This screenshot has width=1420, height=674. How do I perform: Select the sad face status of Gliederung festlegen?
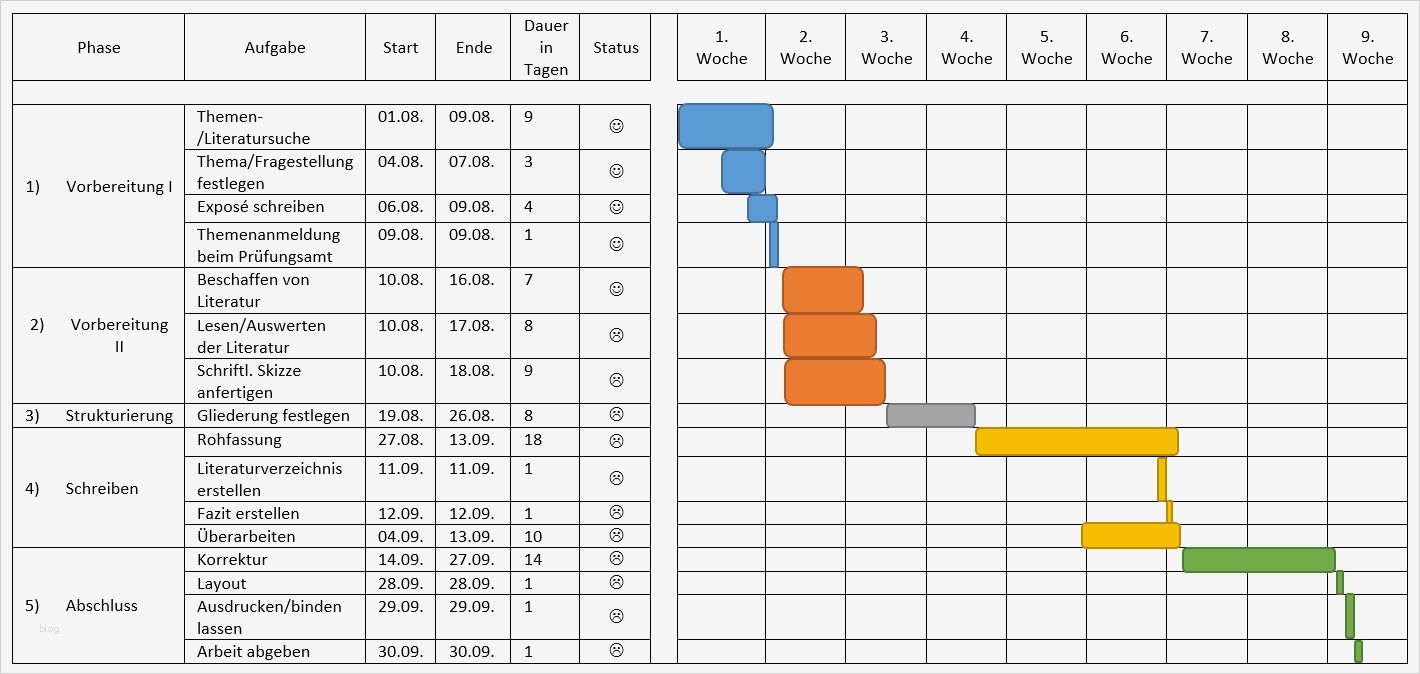(x=616, y=415)
